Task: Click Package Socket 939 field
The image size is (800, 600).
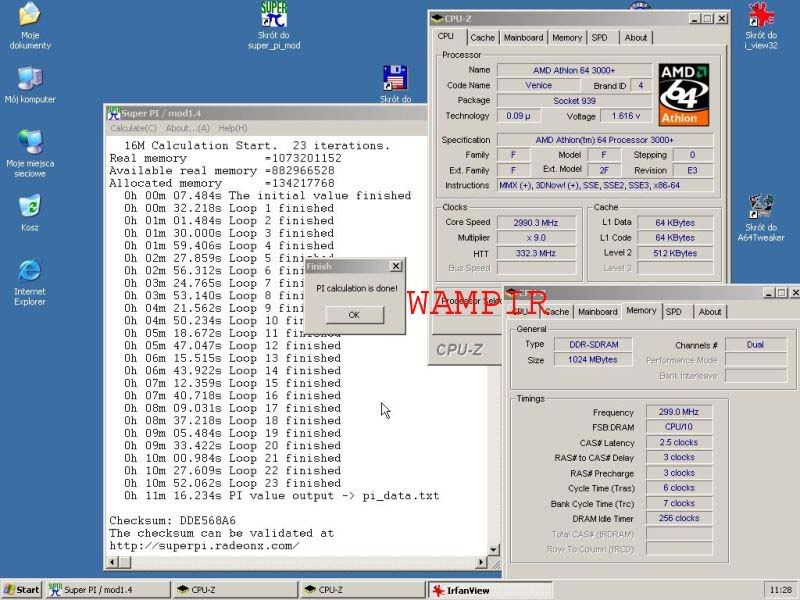Action: pyautogui.click(x=574, y=101)
